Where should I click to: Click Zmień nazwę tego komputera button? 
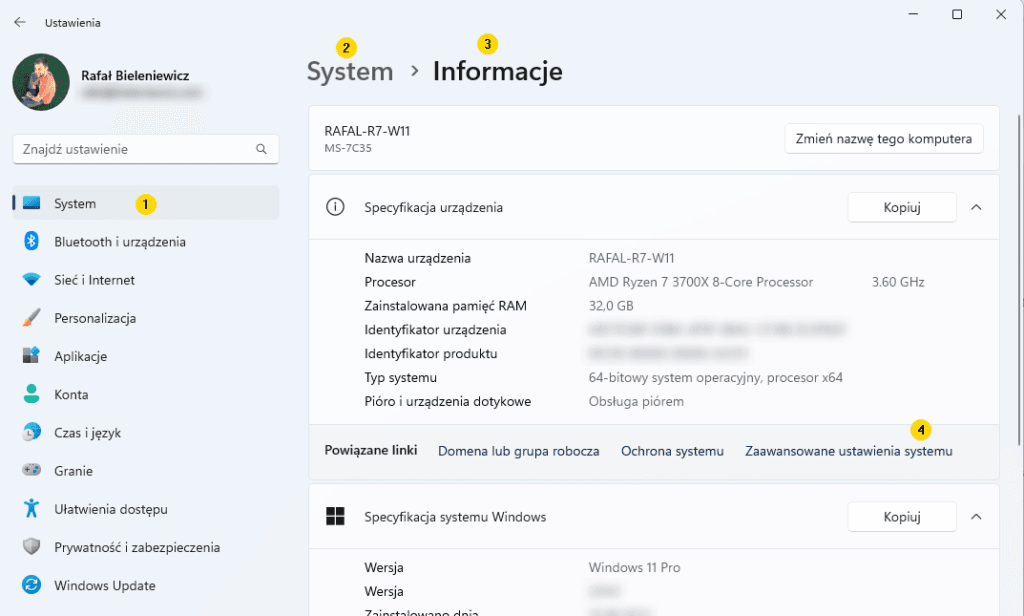[883, 139]
